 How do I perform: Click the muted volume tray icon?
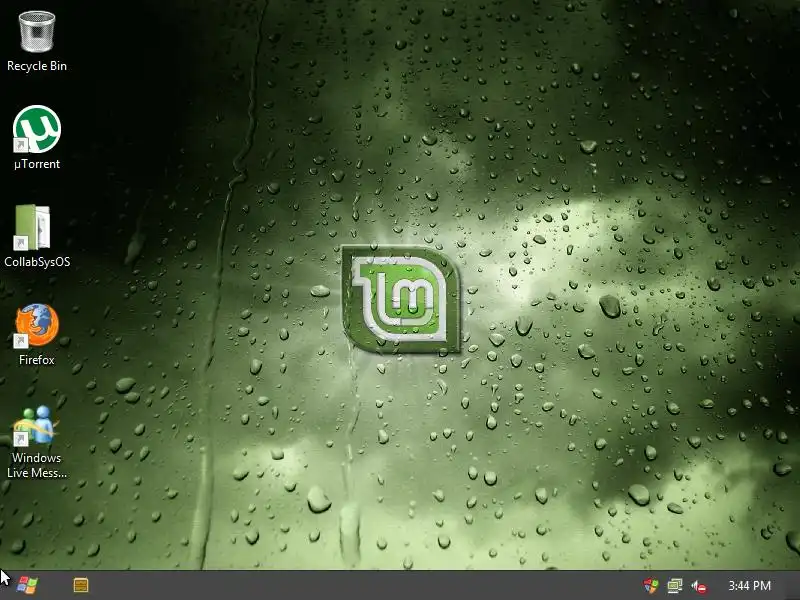699,586
